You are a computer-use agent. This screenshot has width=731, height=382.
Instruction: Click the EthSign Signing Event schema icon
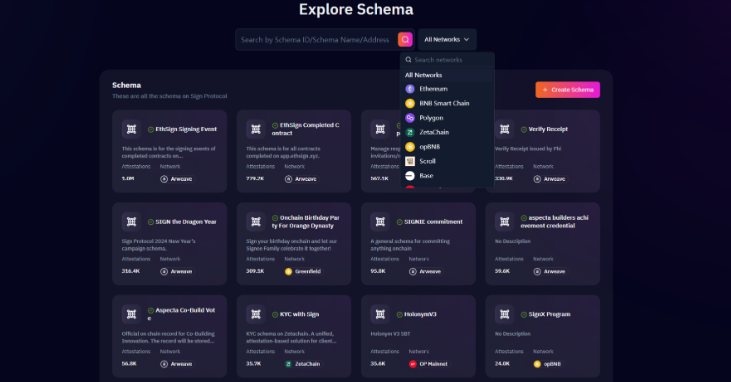131,129
